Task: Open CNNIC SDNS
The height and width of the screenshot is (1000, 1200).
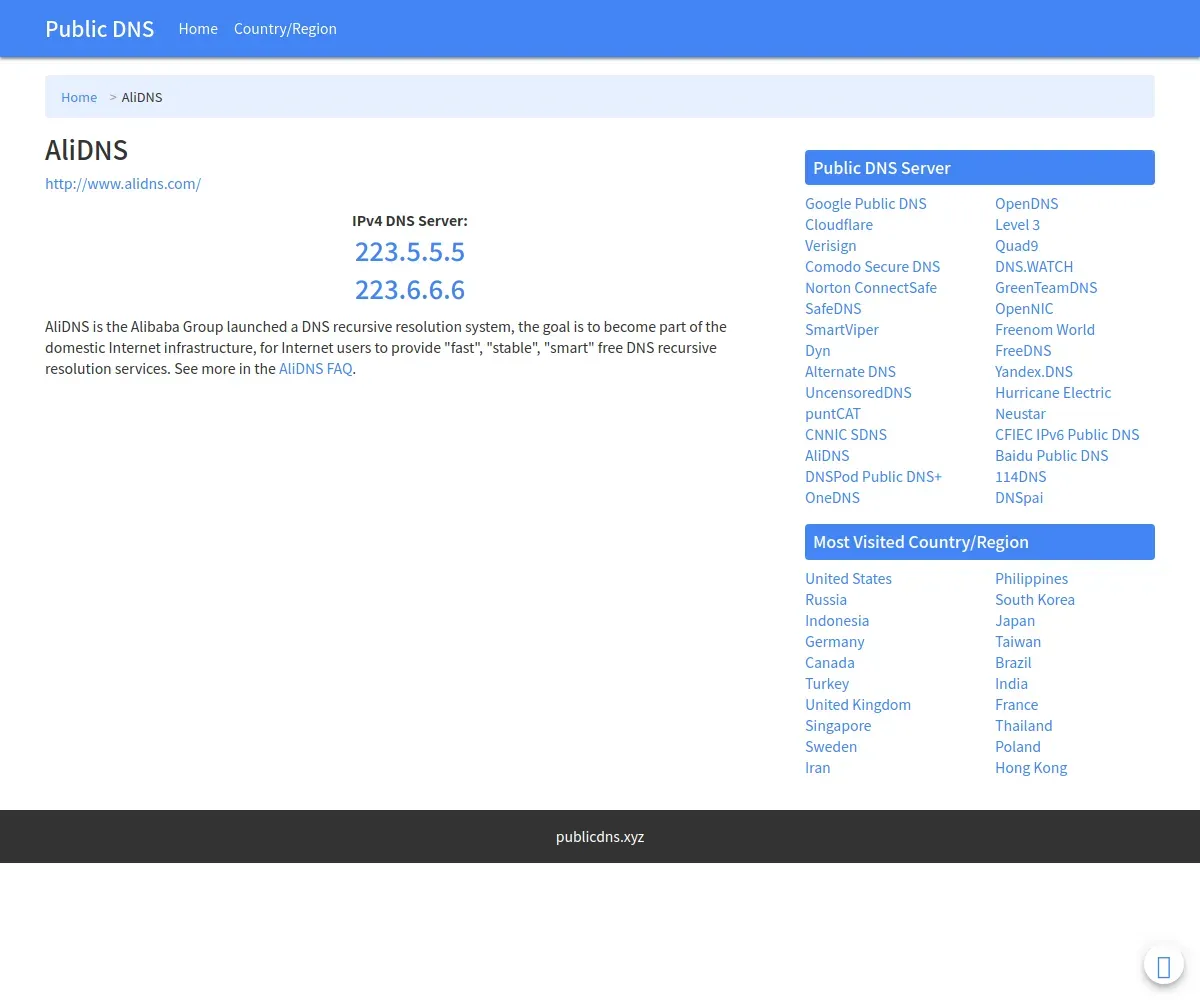Action: point(846,435)
